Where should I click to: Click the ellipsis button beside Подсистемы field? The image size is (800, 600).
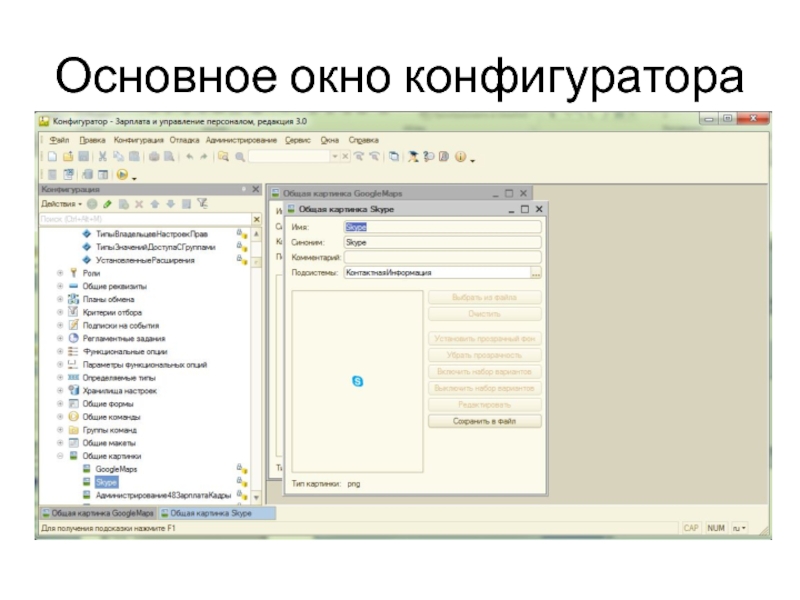click(536, 272)
